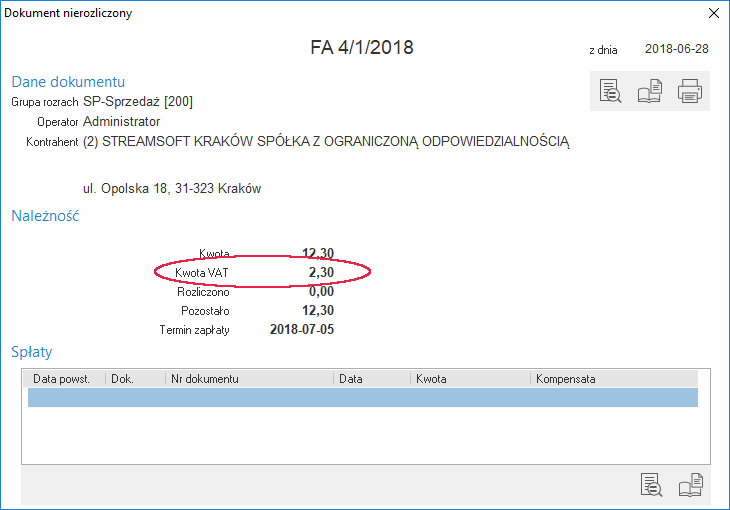Click the document date 2018-06-28

(x=676, y=49)
